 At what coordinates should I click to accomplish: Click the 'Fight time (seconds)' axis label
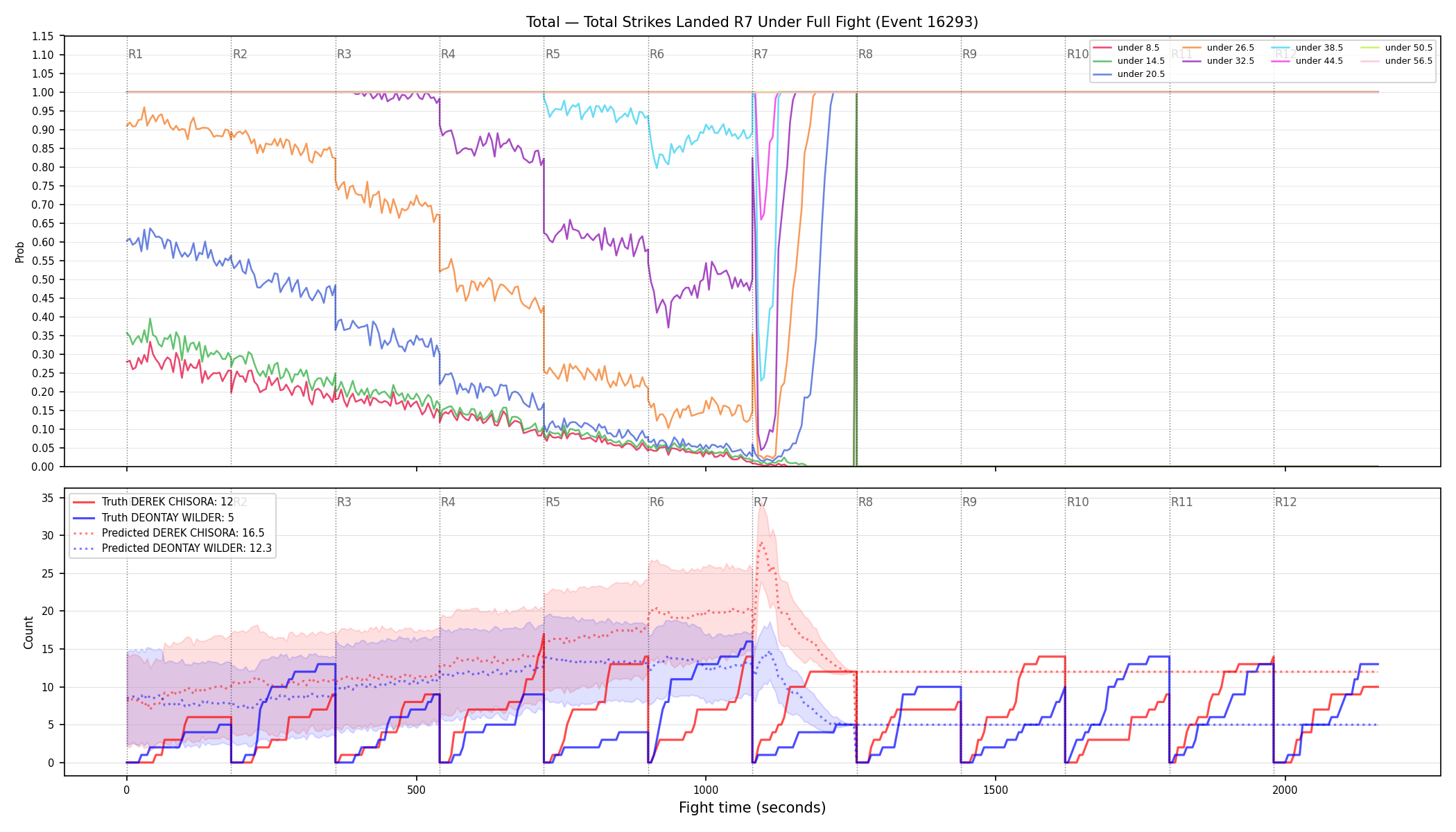point(752,808)
